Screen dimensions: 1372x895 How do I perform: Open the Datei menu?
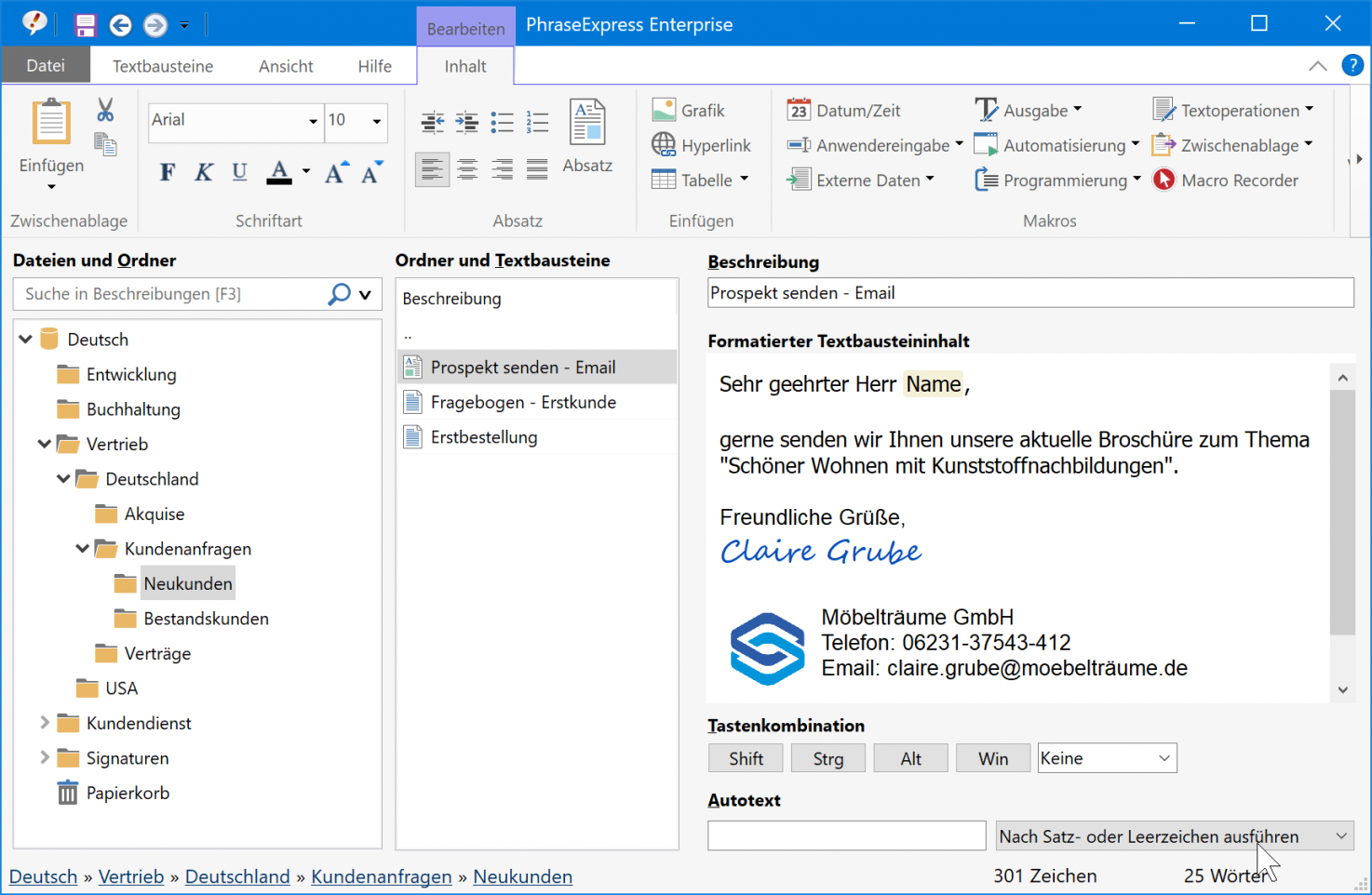[46, 66]
